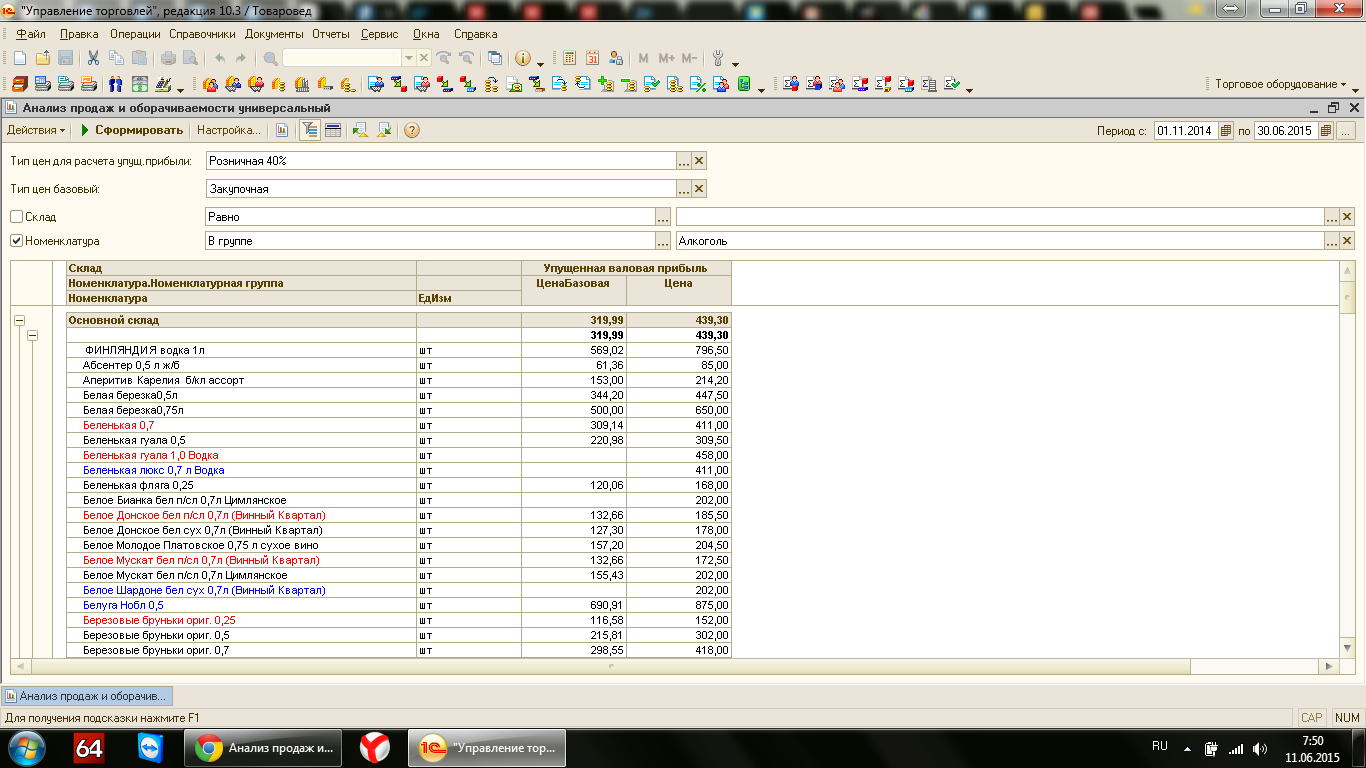
Task: Click the yellow information icon
Action: click(x=523, y=58)
